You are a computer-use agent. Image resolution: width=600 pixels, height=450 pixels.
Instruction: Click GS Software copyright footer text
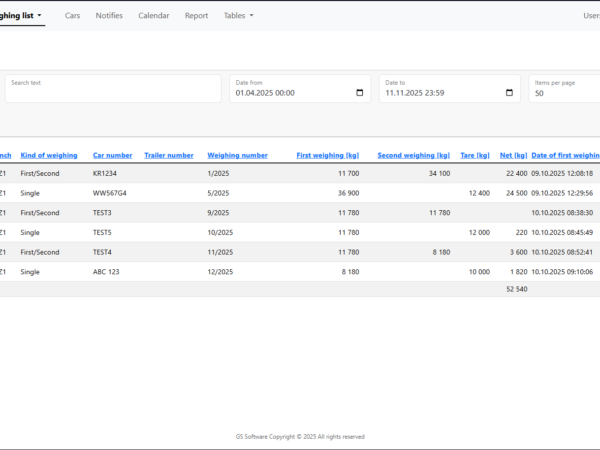coord(300,437)
